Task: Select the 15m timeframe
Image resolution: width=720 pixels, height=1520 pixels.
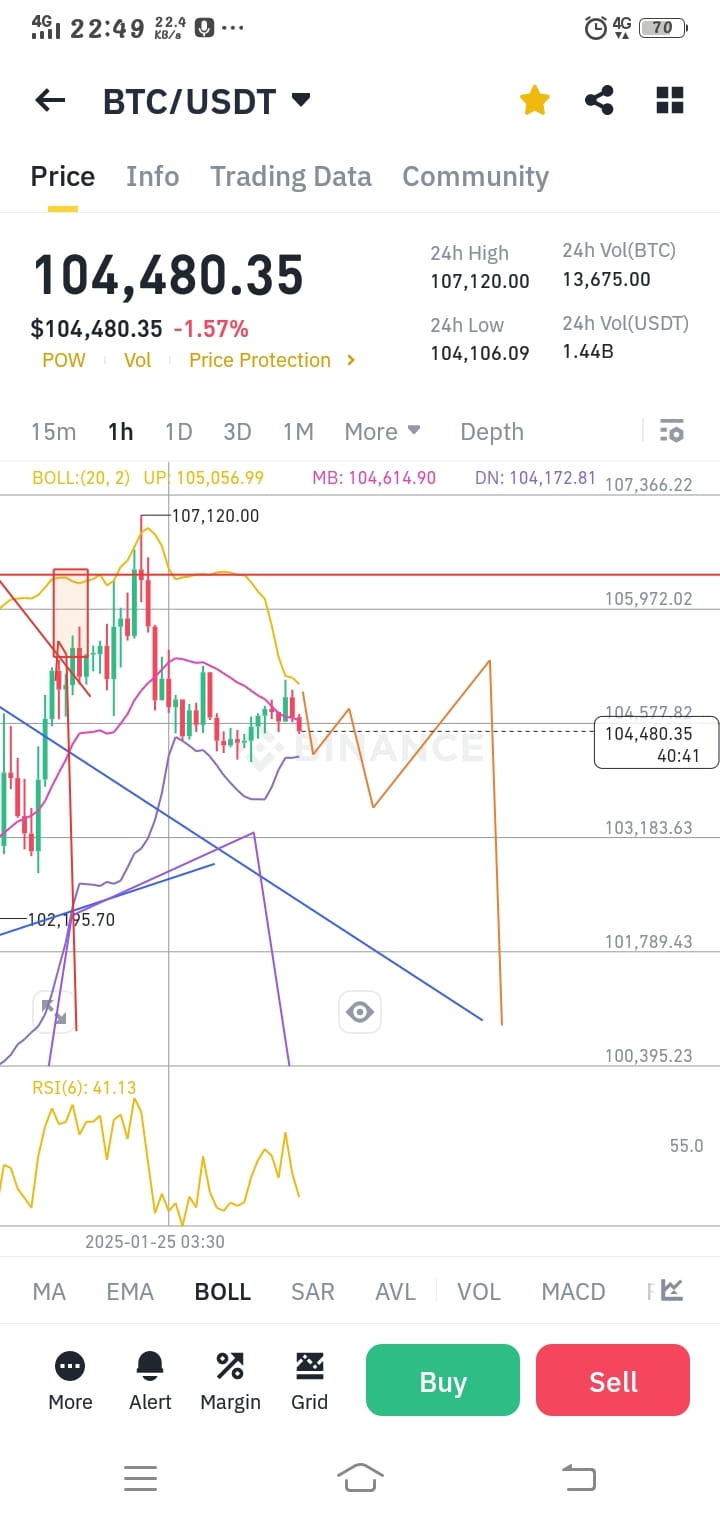Action: 53,432
